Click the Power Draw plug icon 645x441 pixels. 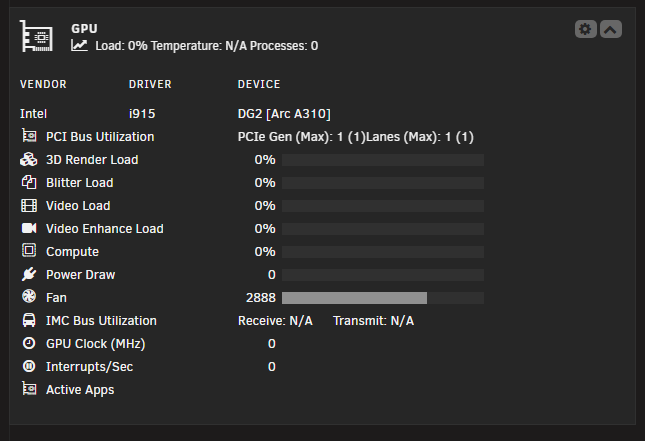point(29,274)
